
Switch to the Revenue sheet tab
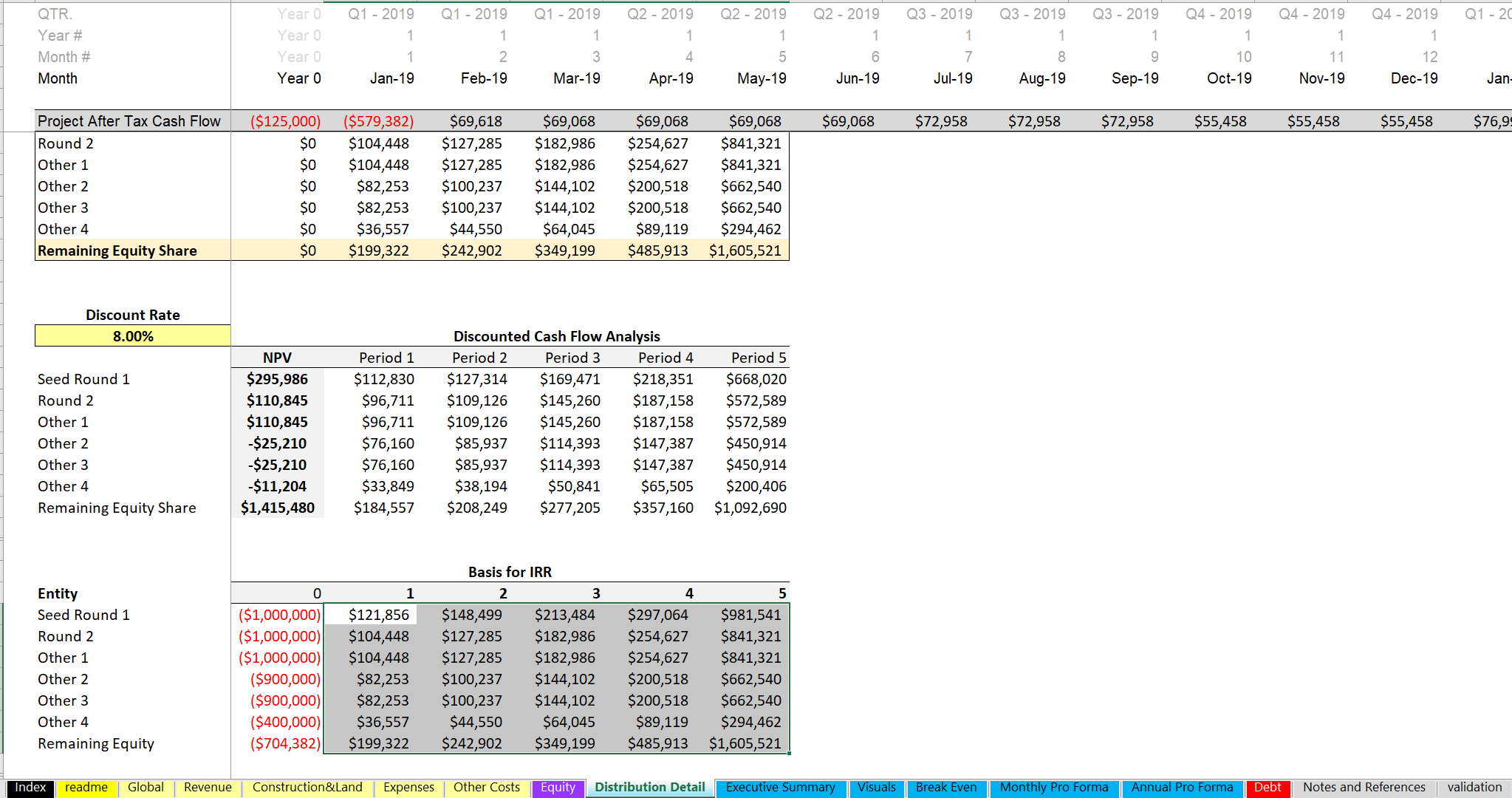208,788
